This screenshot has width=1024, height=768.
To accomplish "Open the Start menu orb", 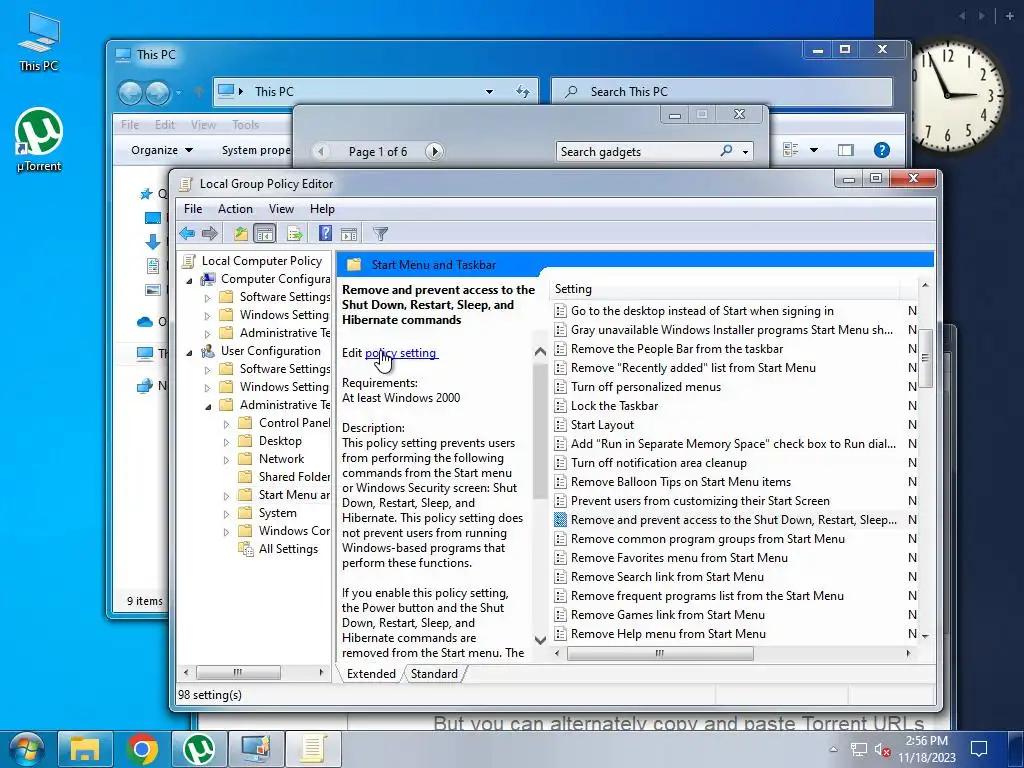I will pos(26,749).
